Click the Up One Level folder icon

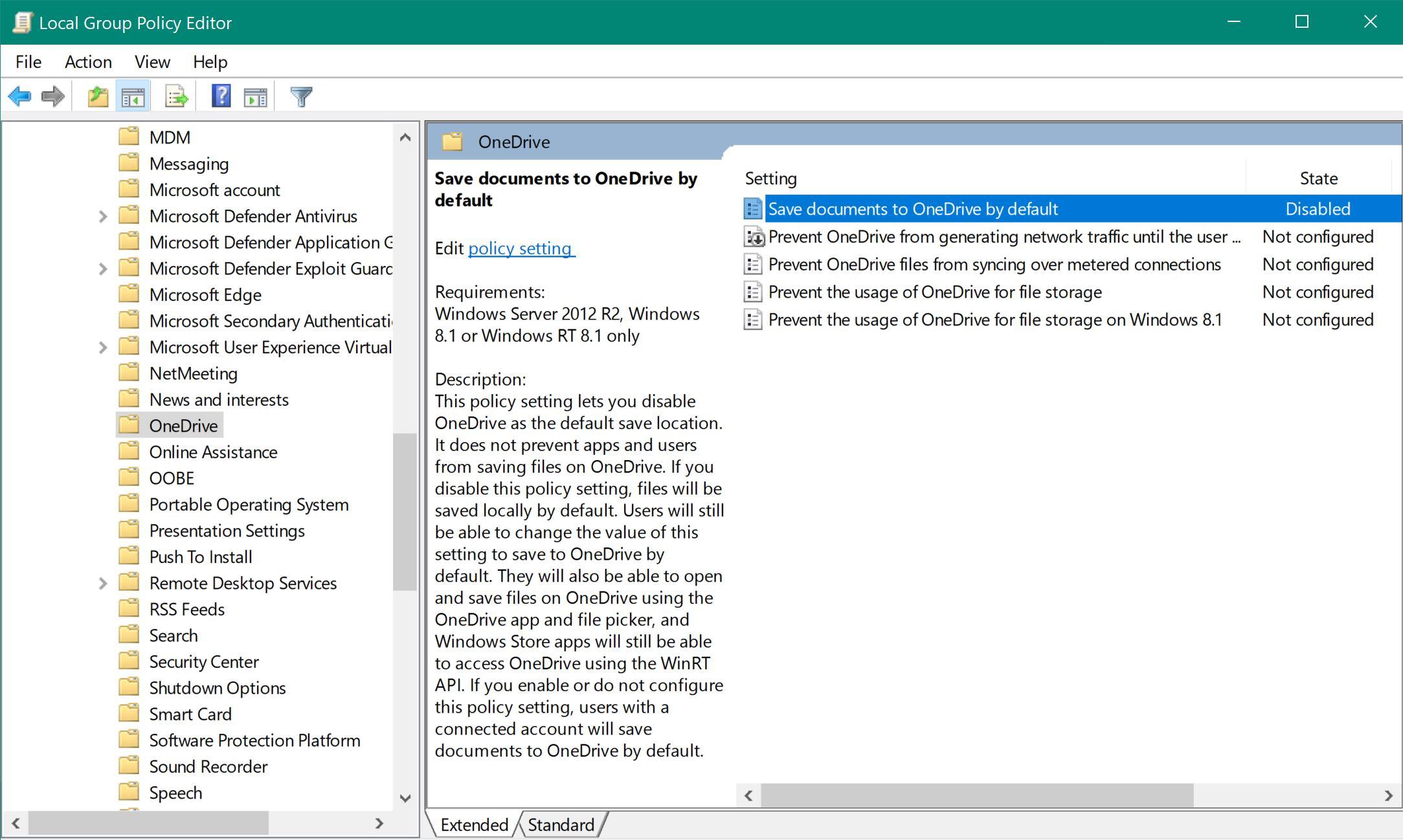coord(98,97)
